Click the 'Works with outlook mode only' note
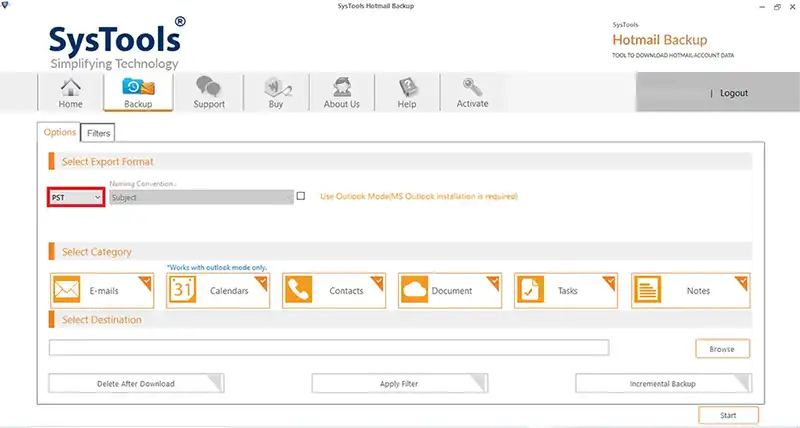This screenshot has width=800, height=428. pyautogui.click(x=217, y=267)
